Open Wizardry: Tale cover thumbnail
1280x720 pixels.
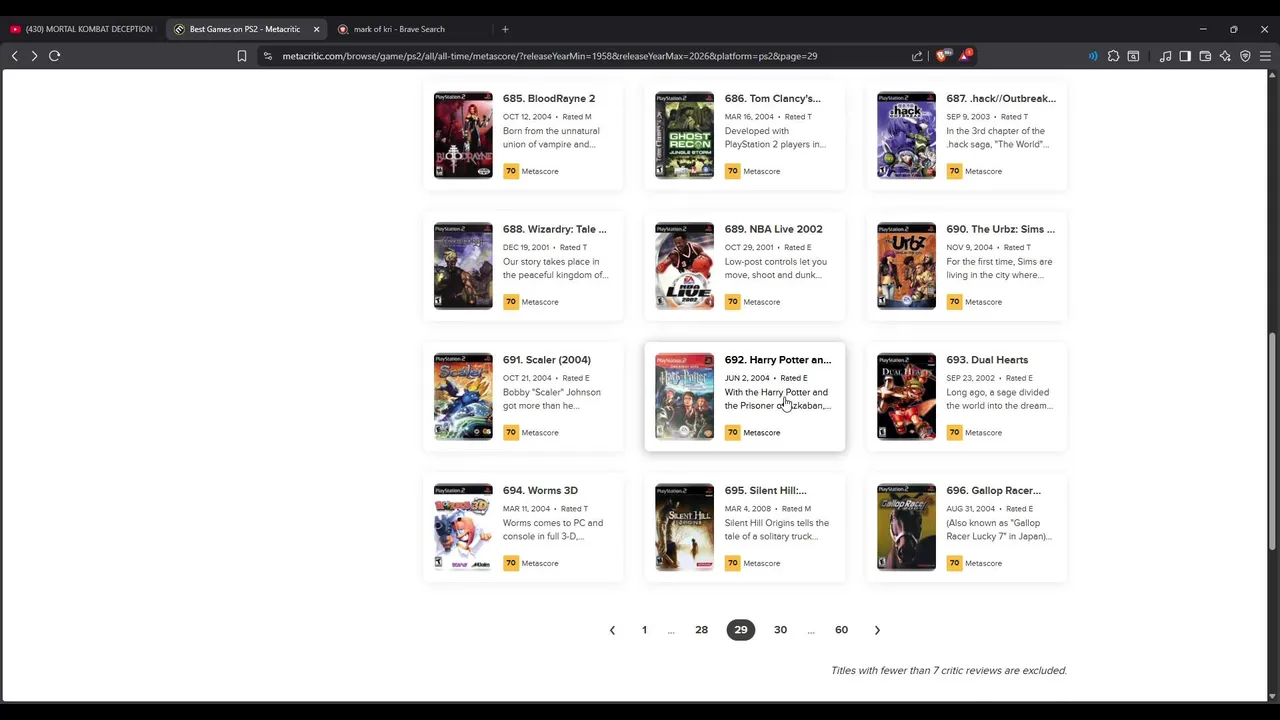coord(463,266)
